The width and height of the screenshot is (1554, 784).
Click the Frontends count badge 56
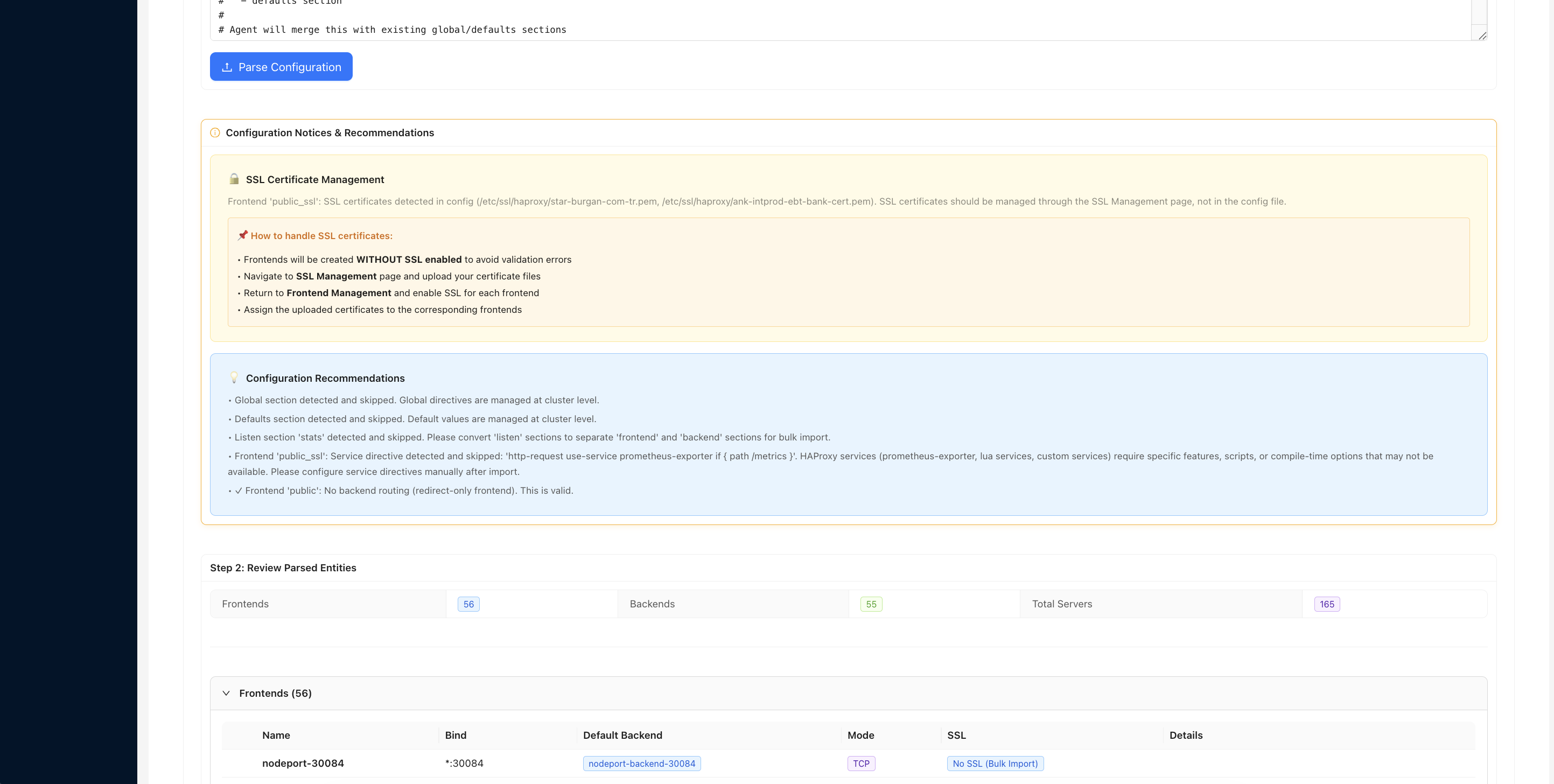pyautogui.click(x=469, y=604)
